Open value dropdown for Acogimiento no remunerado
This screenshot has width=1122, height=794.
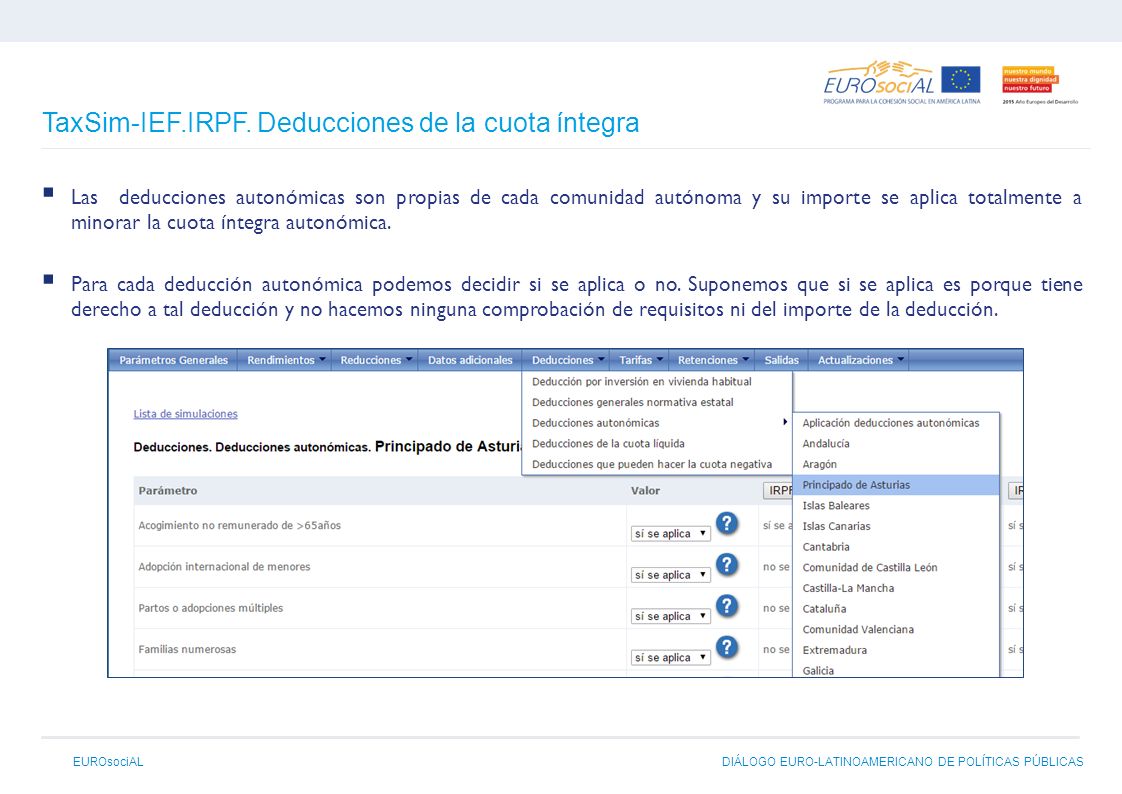[670, 534]
